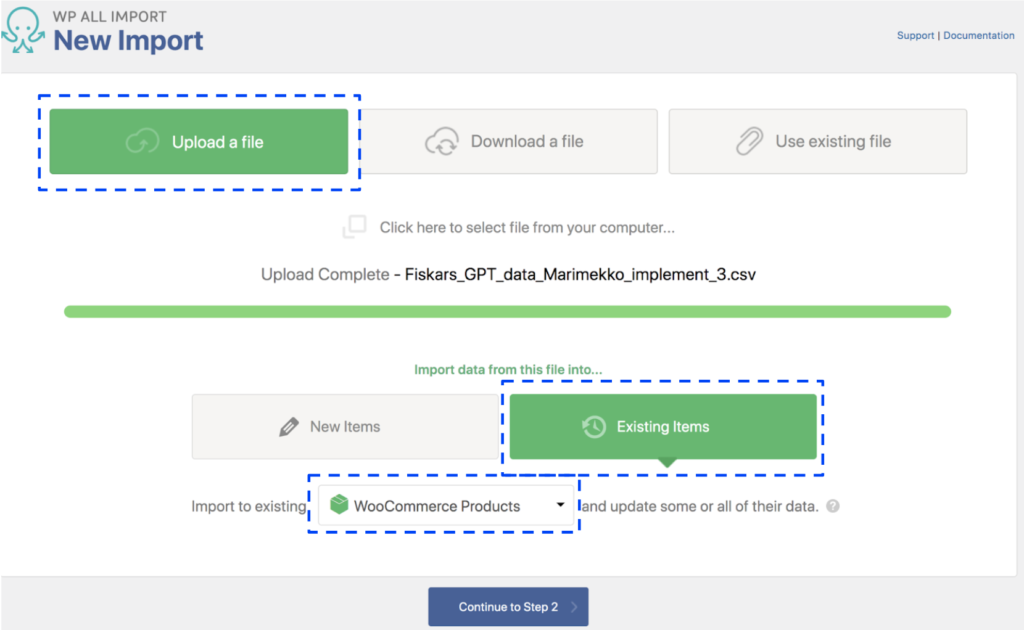The height and width of the screenshot is (630, 1024).
Task: Toggle the Existing Items import mode
Action: coord(664,426)
